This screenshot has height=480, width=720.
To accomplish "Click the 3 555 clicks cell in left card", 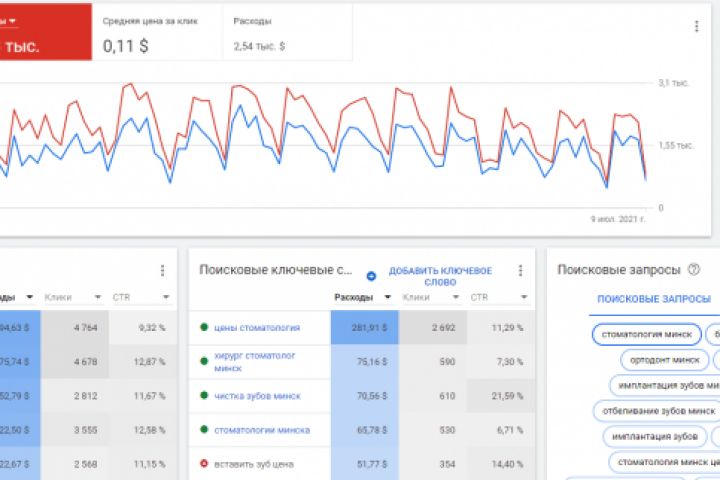I will coord(75,430).
